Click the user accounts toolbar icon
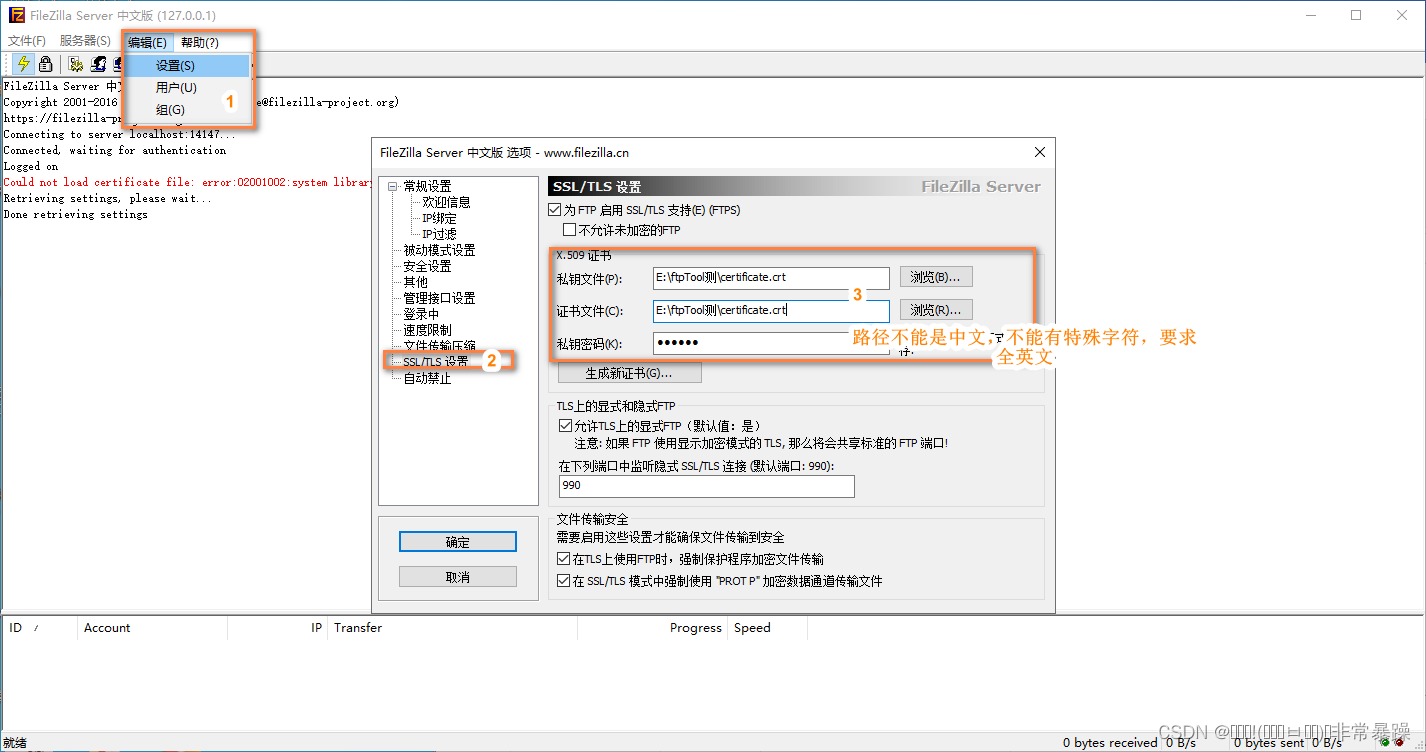Image resolution: width=1426 pixels, height=752 pixels. 98,64
